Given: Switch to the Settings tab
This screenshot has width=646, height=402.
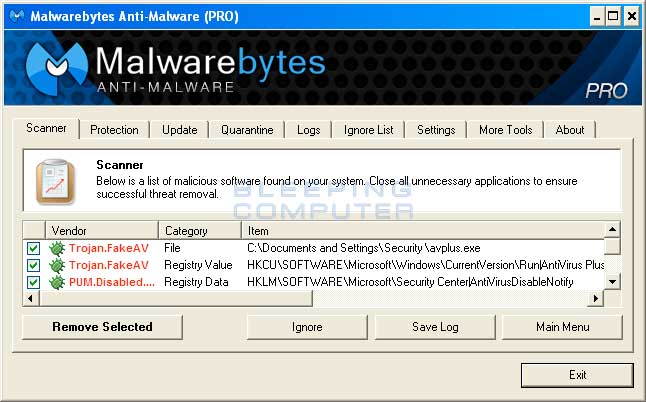Looking at the screenshot, I should 436,130.
